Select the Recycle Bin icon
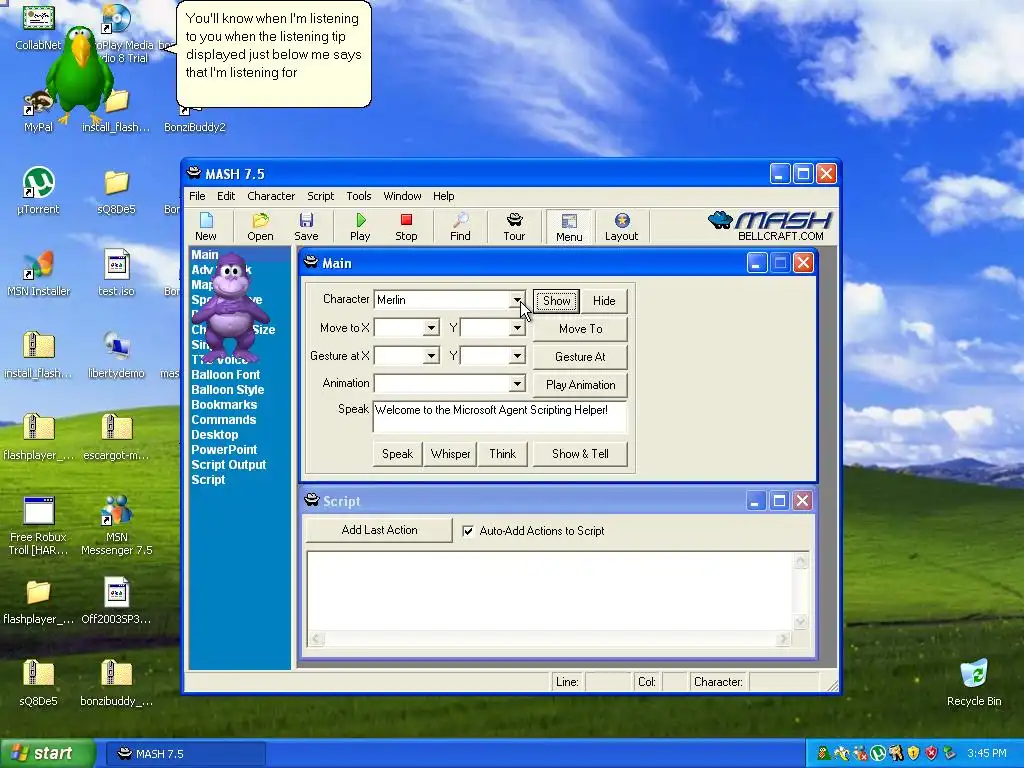 point(974,683)
